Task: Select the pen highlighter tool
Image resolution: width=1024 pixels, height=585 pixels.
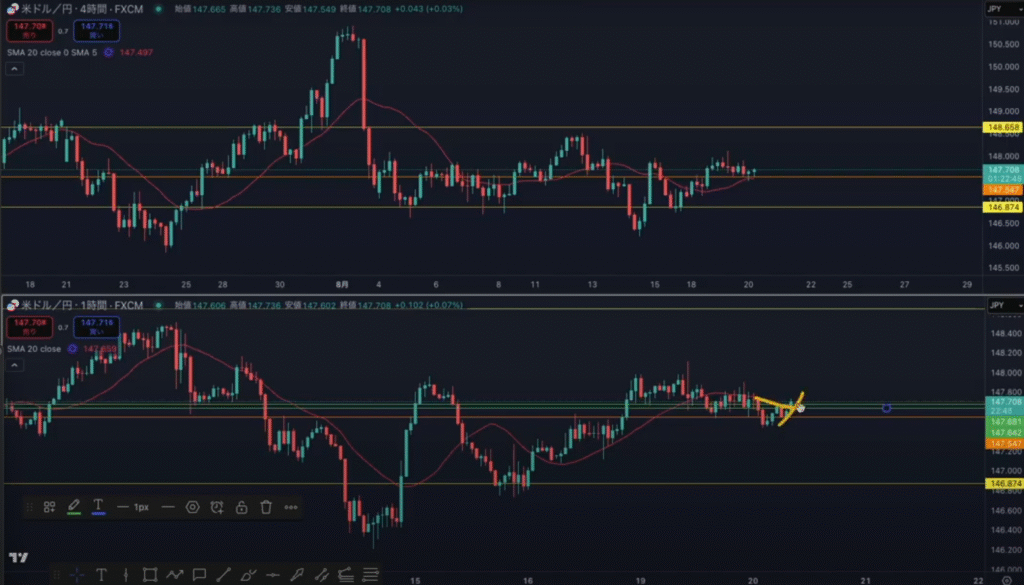Action: click(x=297, y=575)
